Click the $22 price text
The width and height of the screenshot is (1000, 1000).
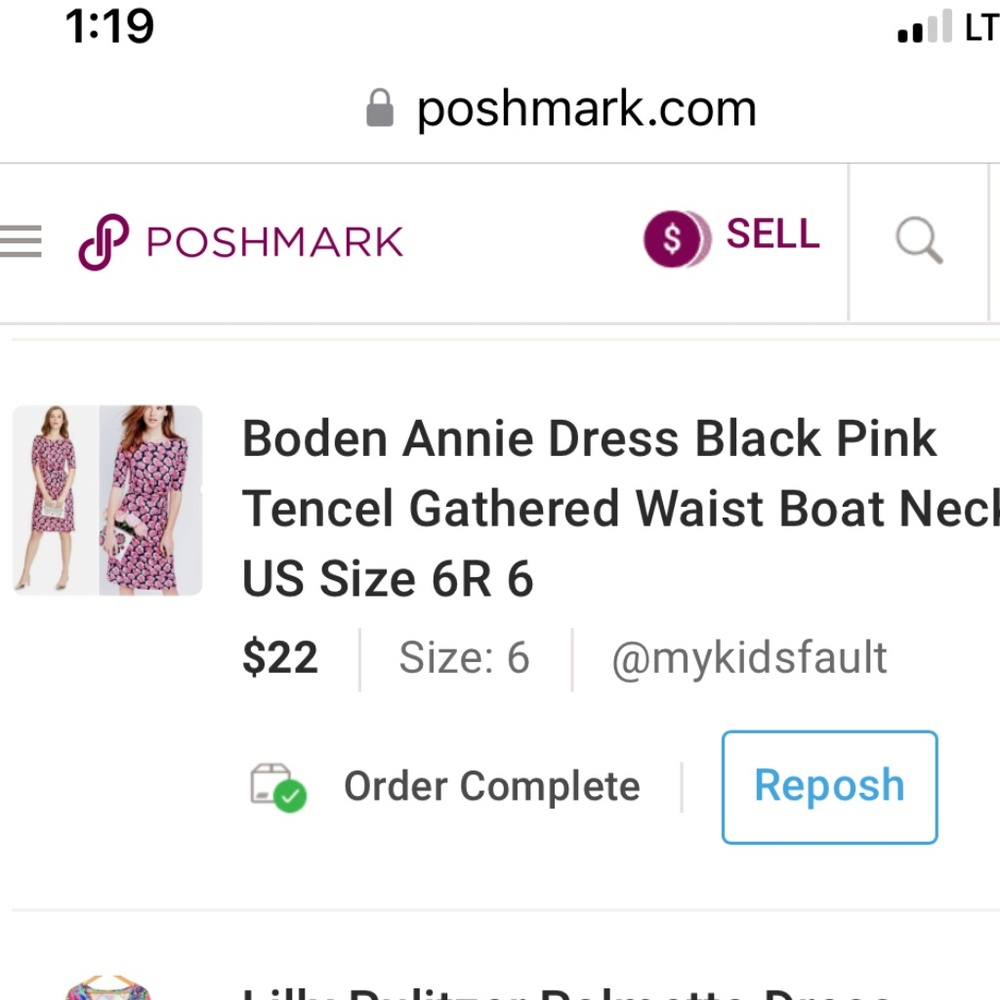(280, 657)
